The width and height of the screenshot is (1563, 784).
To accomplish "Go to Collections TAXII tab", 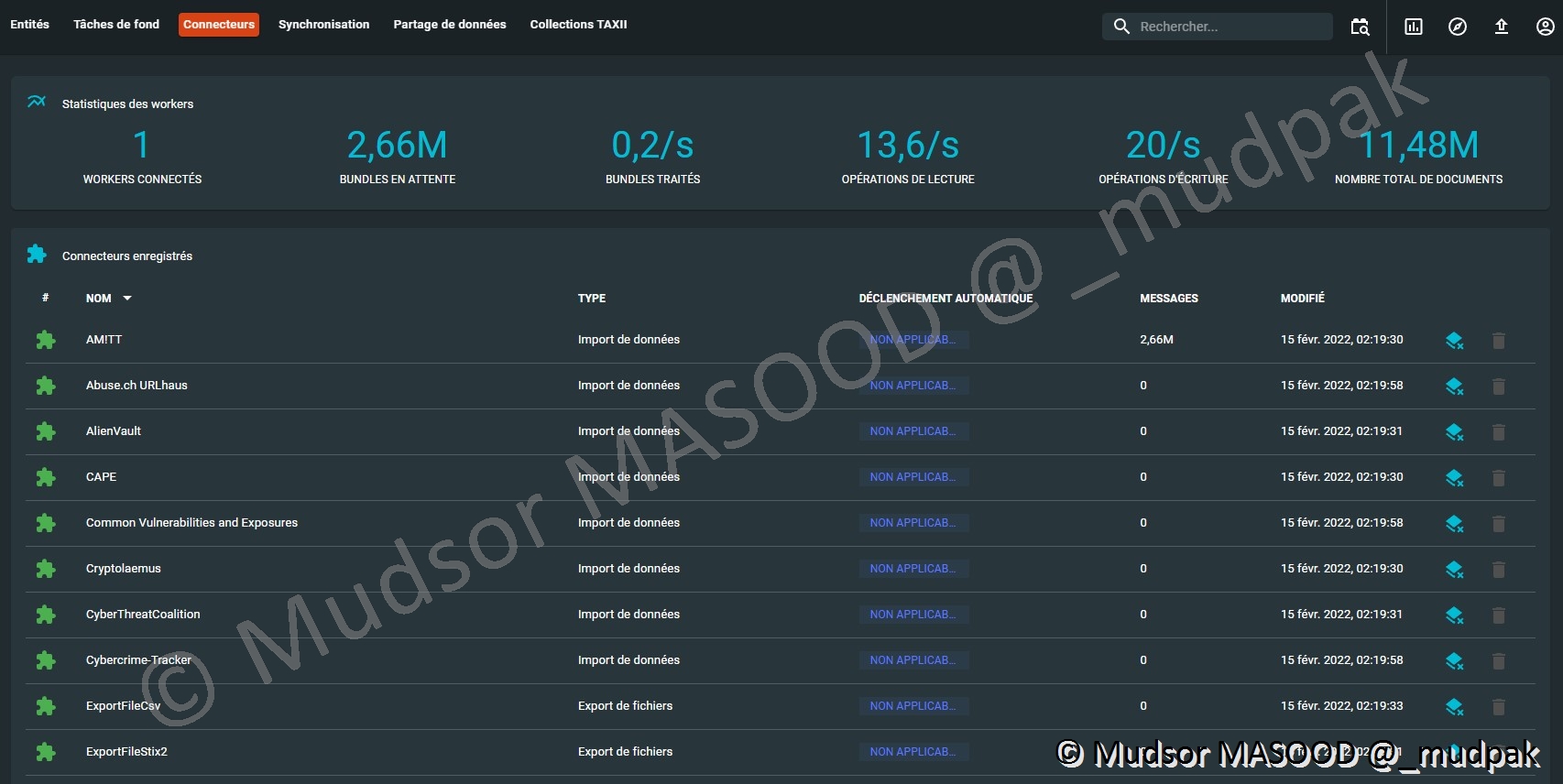I will coord(578,25).
